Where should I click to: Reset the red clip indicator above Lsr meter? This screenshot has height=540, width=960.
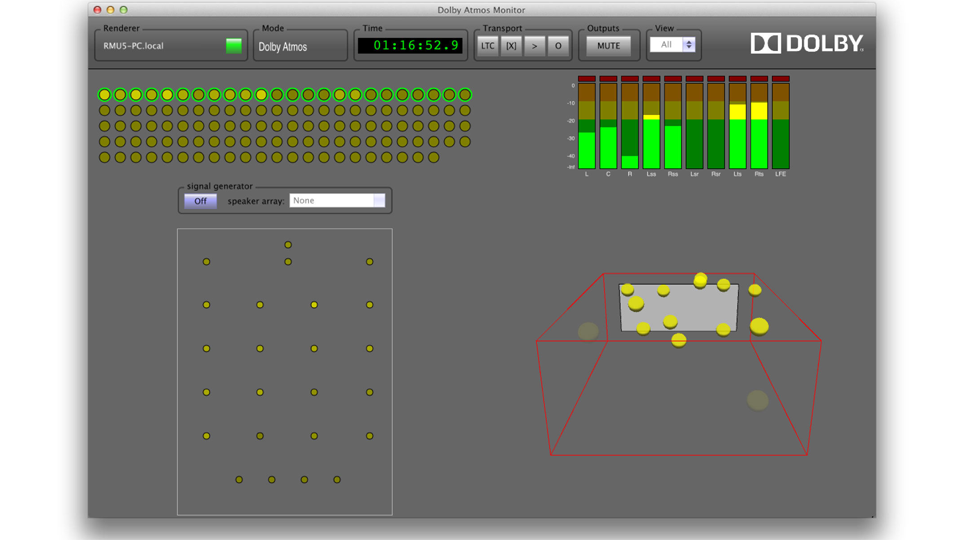[694, 79]
